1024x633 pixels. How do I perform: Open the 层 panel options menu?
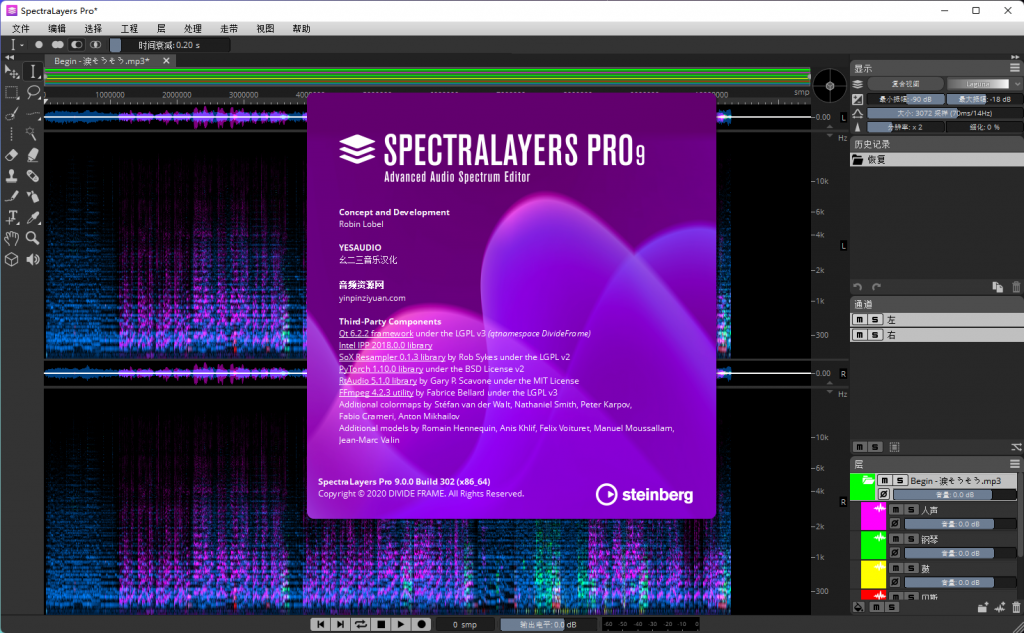coord(1015,464)
